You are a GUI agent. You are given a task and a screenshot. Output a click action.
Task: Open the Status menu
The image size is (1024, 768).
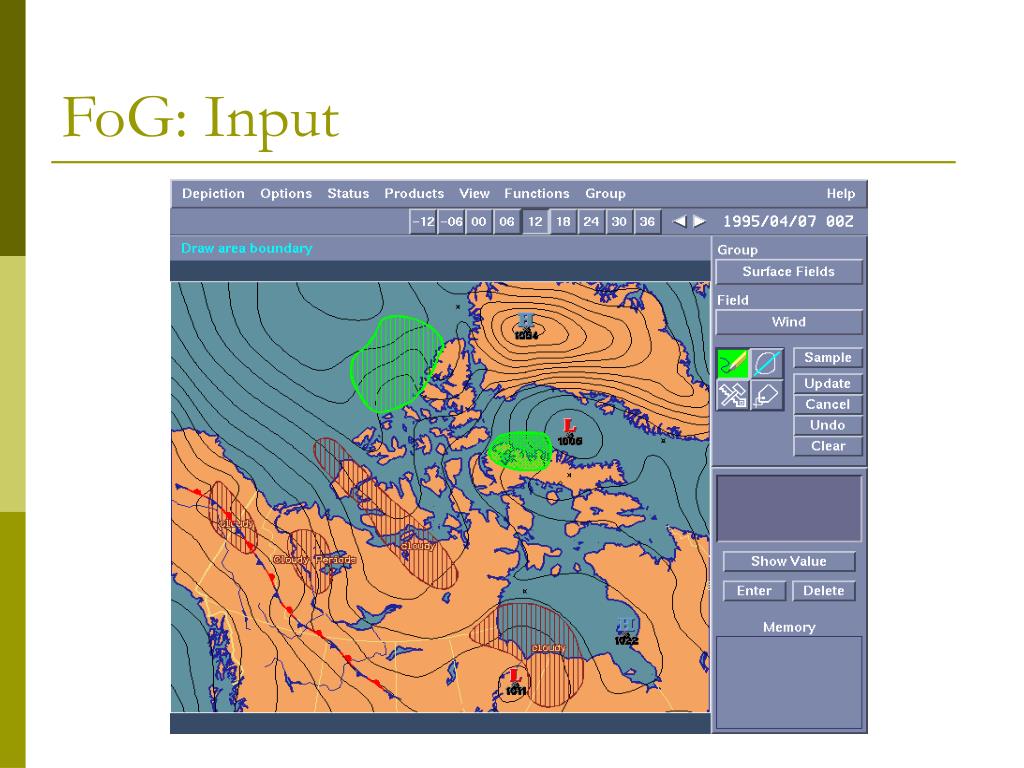pos(348,193)
